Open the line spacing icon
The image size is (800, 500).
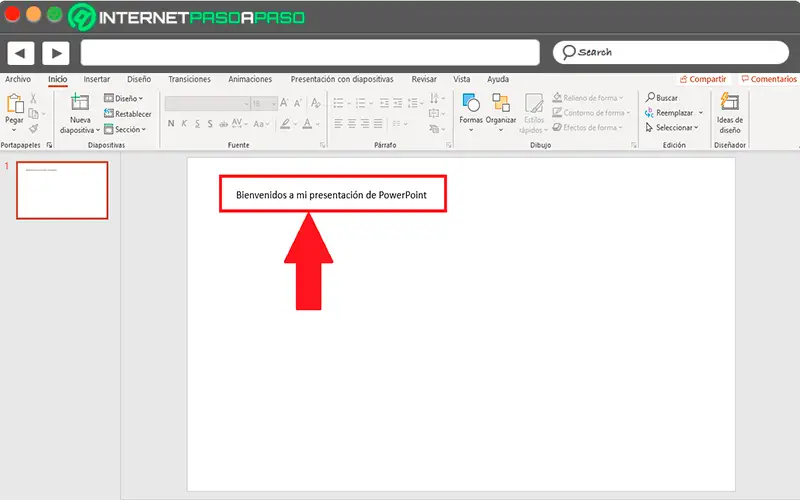tap(413, 103)
